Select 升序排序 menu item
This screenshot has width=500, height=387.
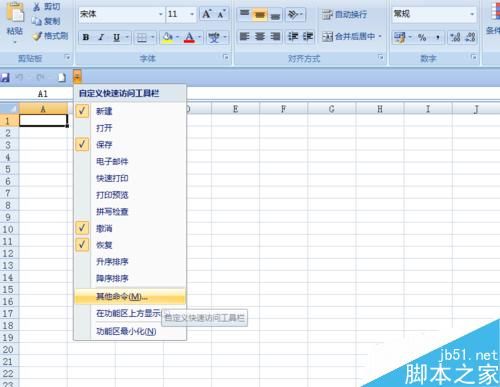coord(129,262)
